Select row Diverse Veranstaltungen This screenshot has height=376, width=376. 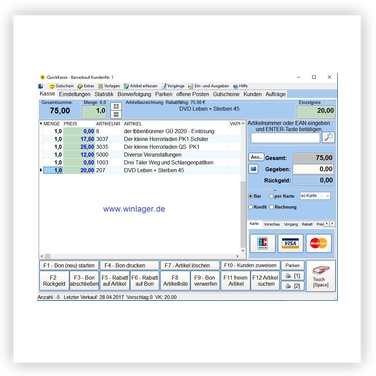(140, 155)
